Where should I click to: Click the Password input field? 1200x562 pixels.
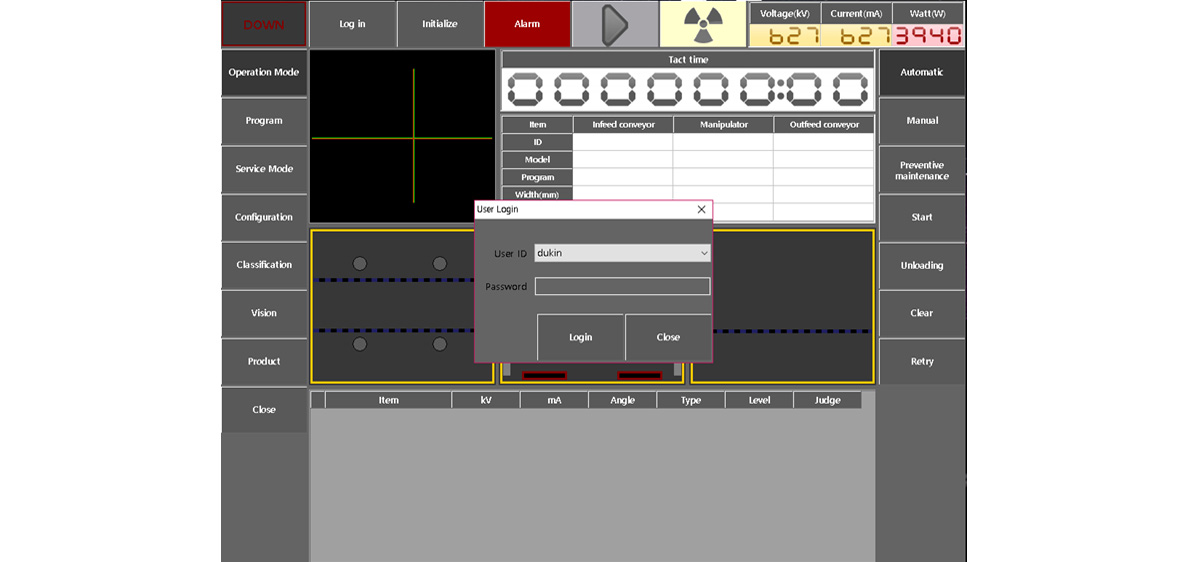click(622, 287)
